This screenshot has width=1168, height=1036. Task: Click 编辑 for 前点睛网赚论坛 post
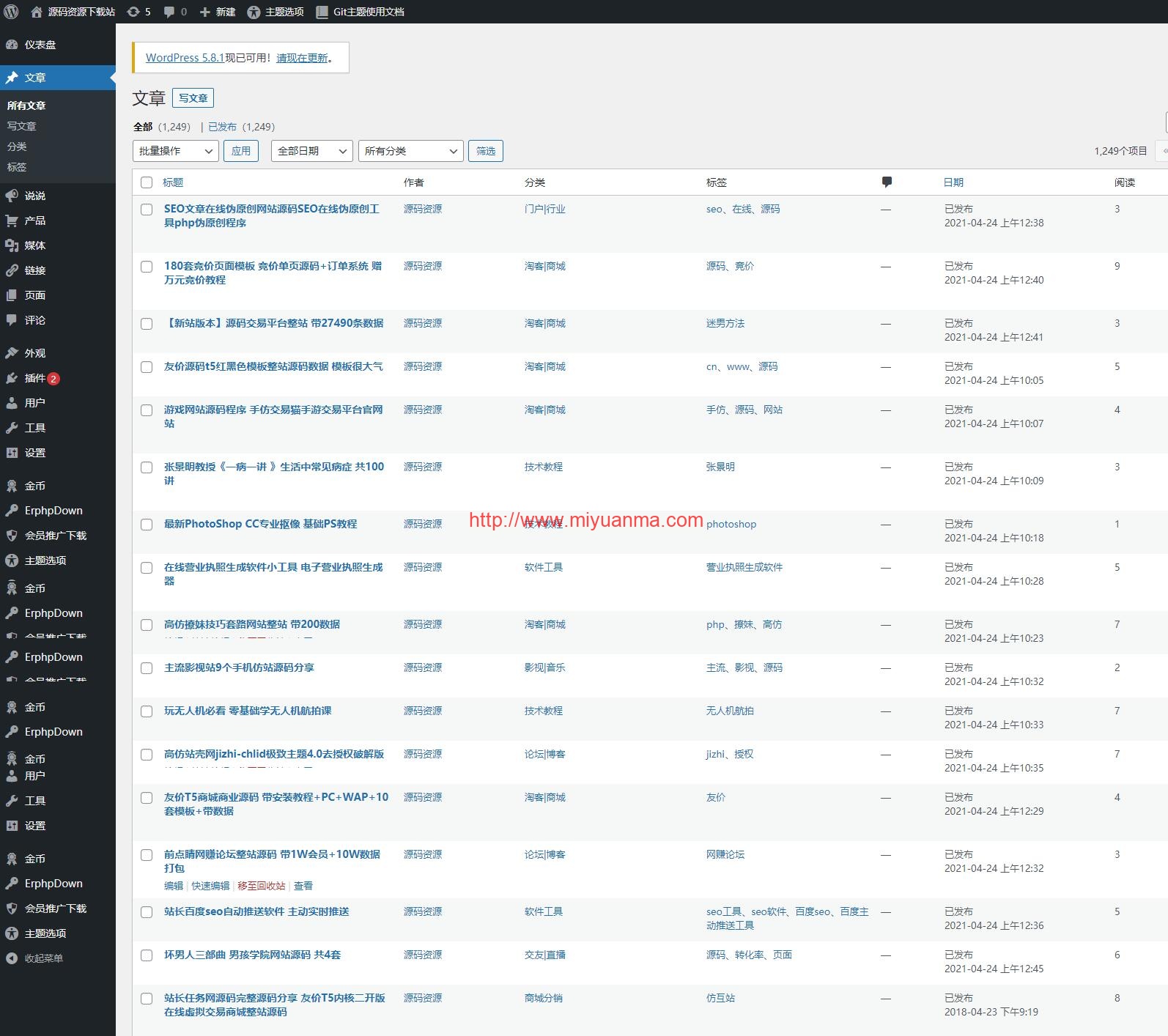click(174, 886)
